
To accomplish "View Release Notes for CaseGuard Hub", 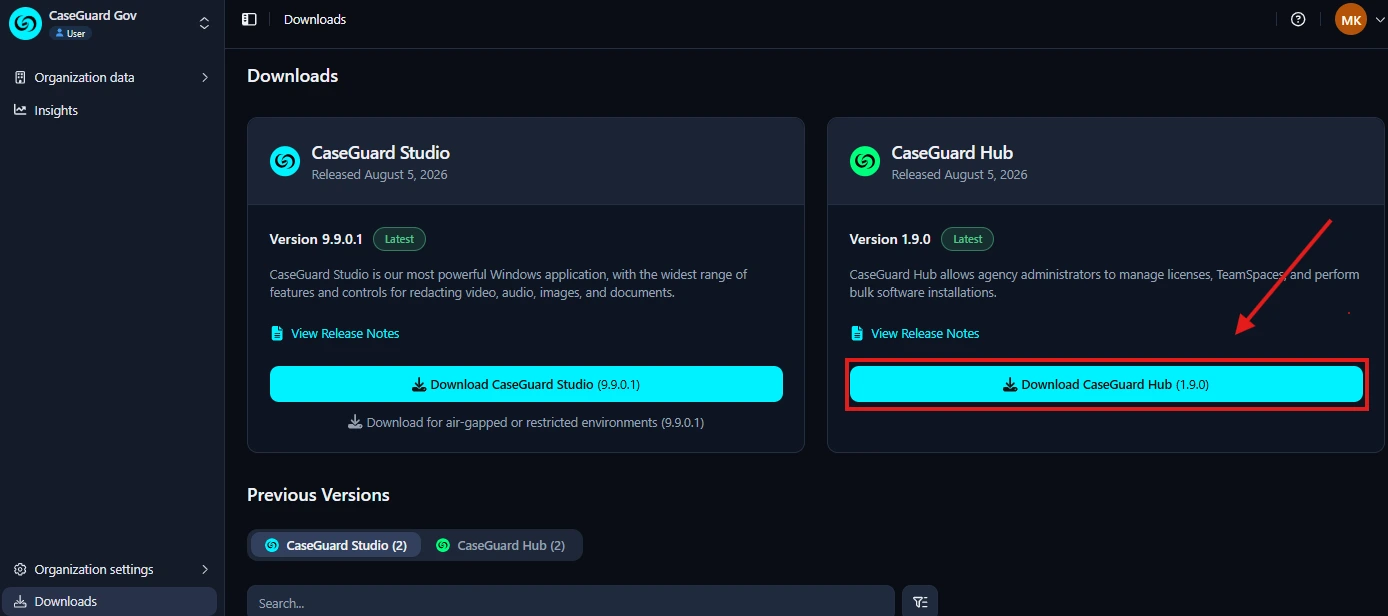I will (925, 333).
